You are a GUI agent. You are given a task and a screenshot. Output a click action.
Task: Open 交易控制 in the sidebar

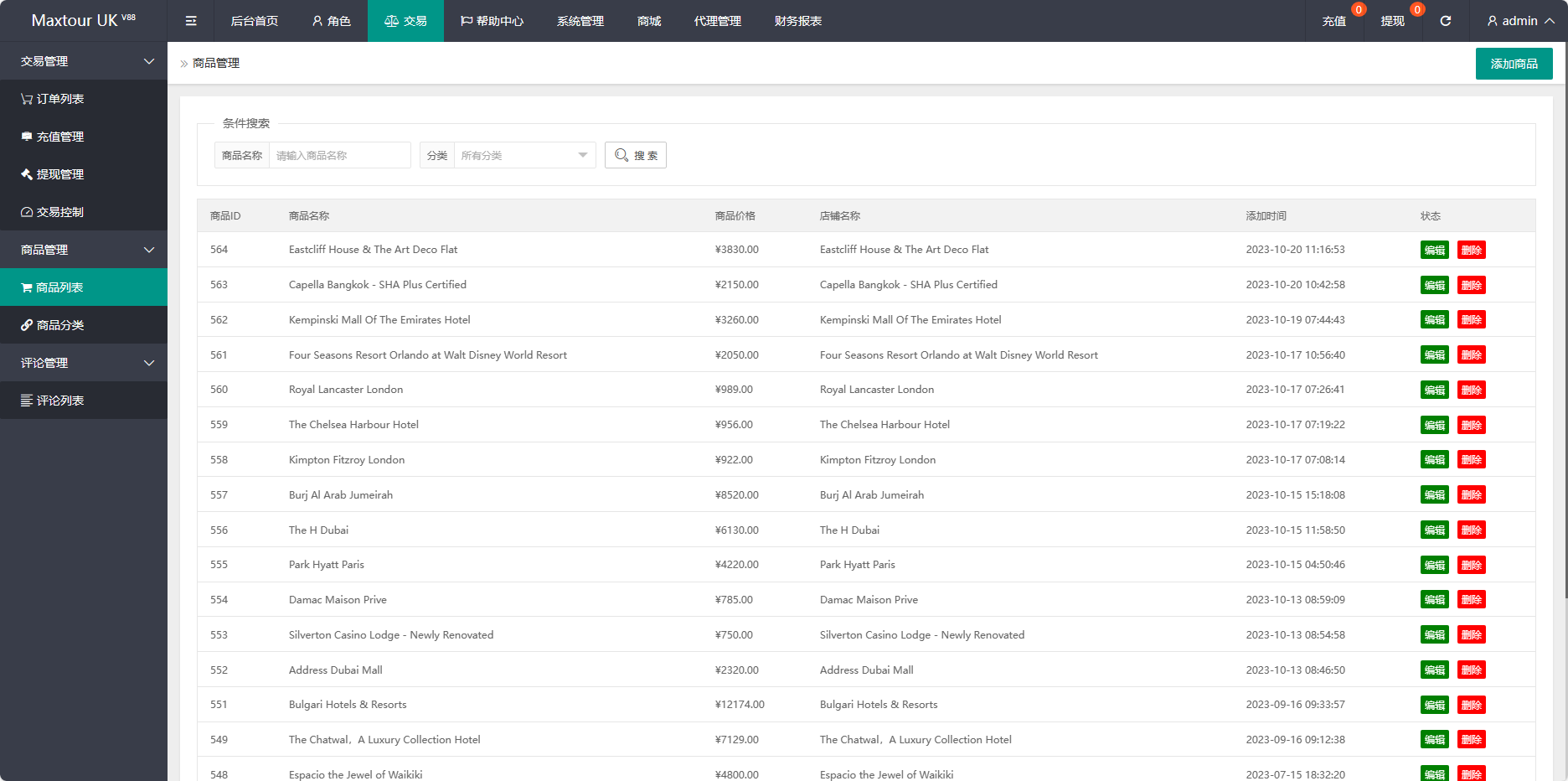[84, 212]
